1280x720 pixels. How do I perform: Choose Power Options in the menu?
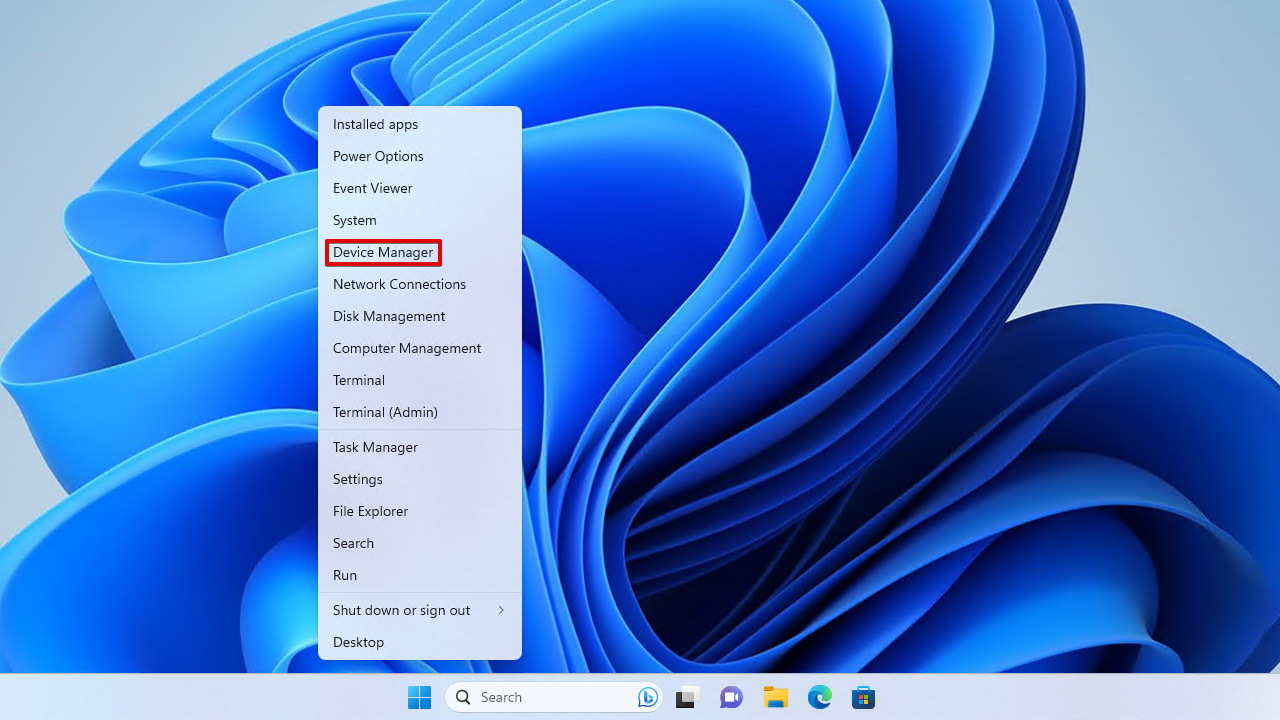(378, 156)
